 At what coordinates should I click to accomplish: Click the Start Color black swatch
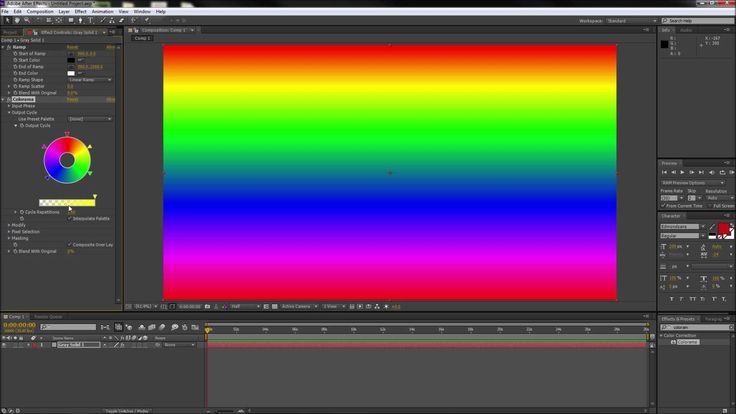(71, 61)
